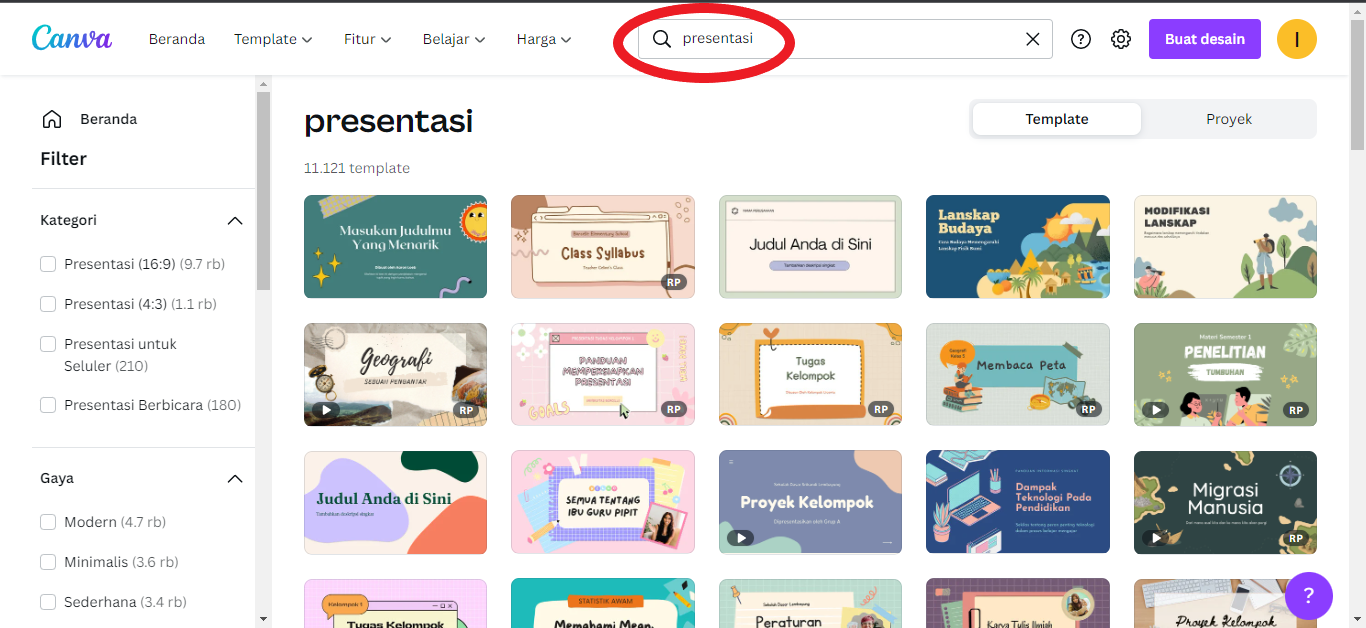1366x628 pixels.
Task: Open the Template dropdown menu
Action: point(273,39)
